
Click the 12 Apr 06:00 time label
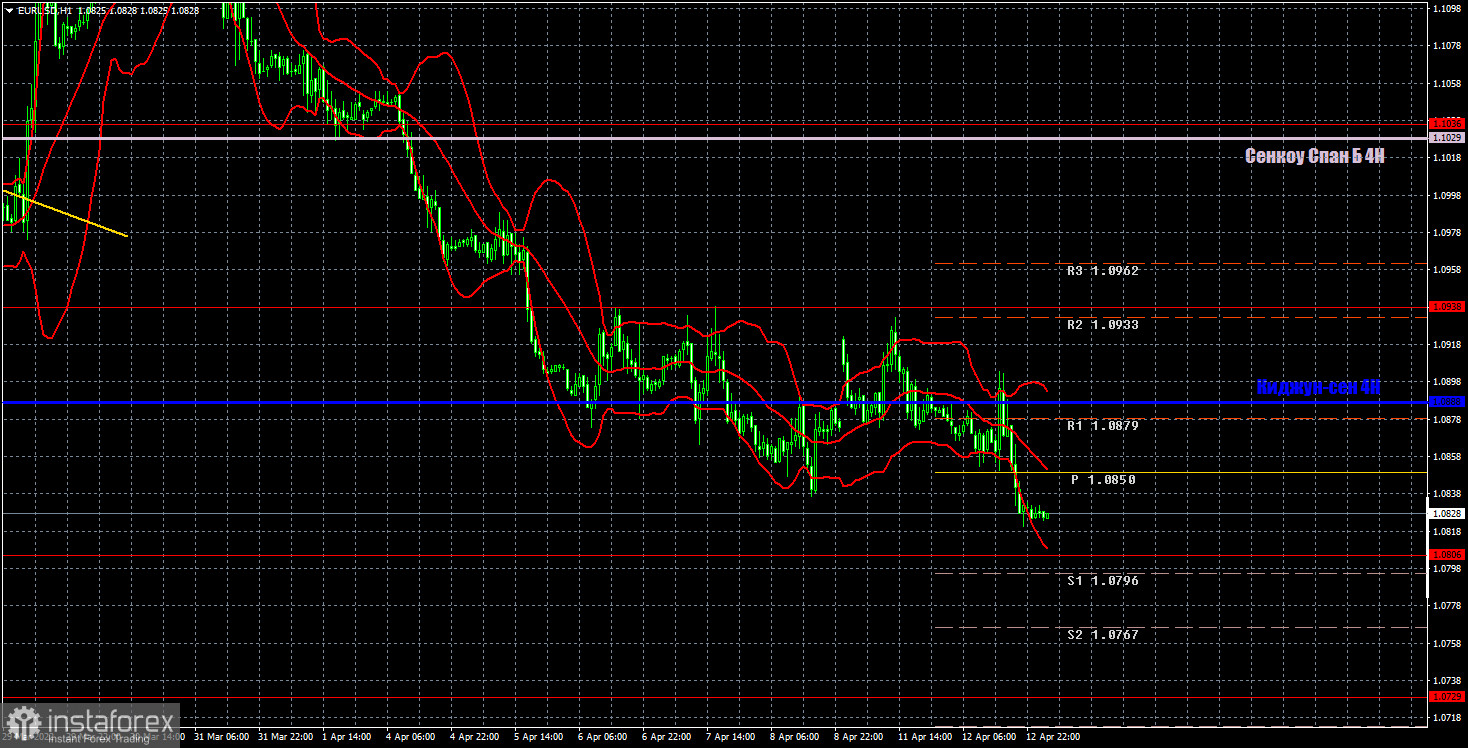[x=987, y=737]
